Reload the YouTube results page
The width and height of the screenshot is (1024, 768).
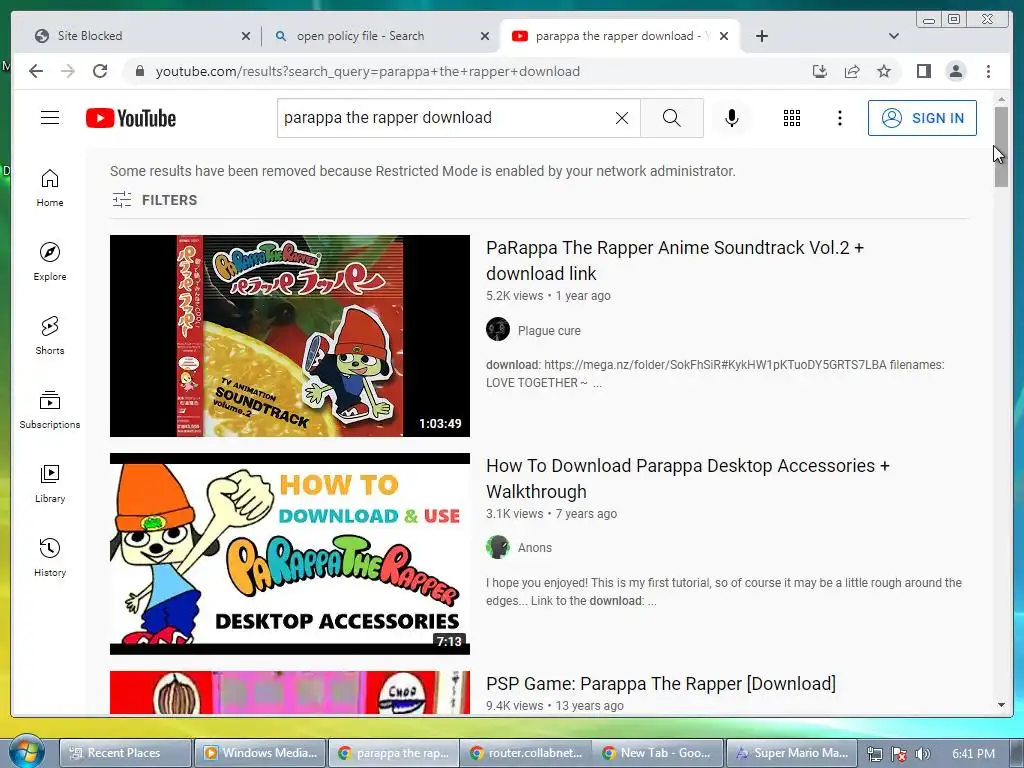pyautogui.click(x=100, y=71)
